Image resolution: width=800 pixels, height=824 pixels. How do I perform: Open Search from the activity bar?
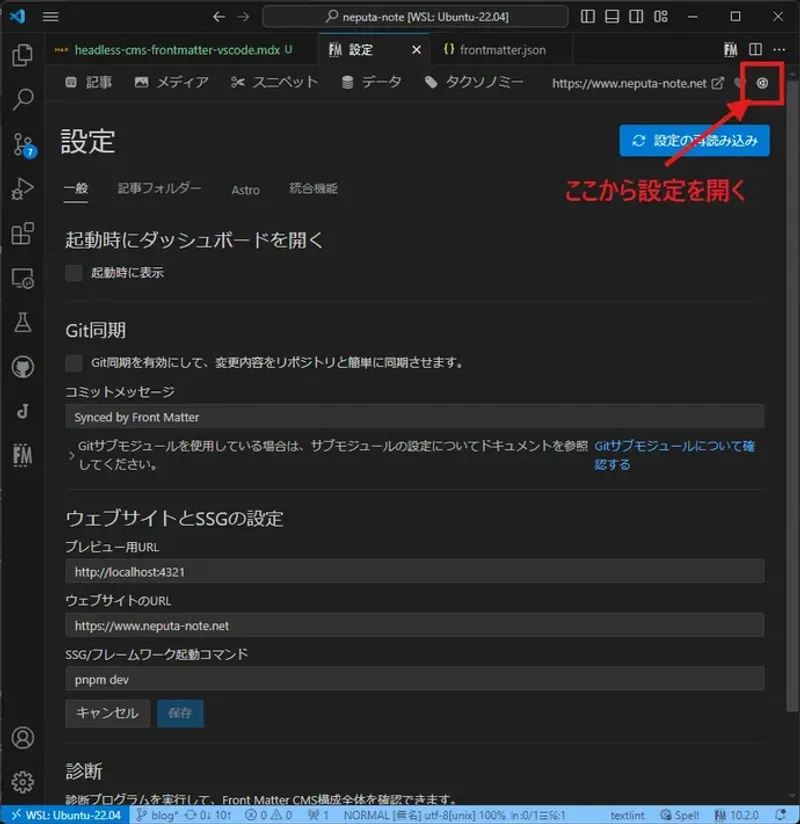tap(22, 99)
